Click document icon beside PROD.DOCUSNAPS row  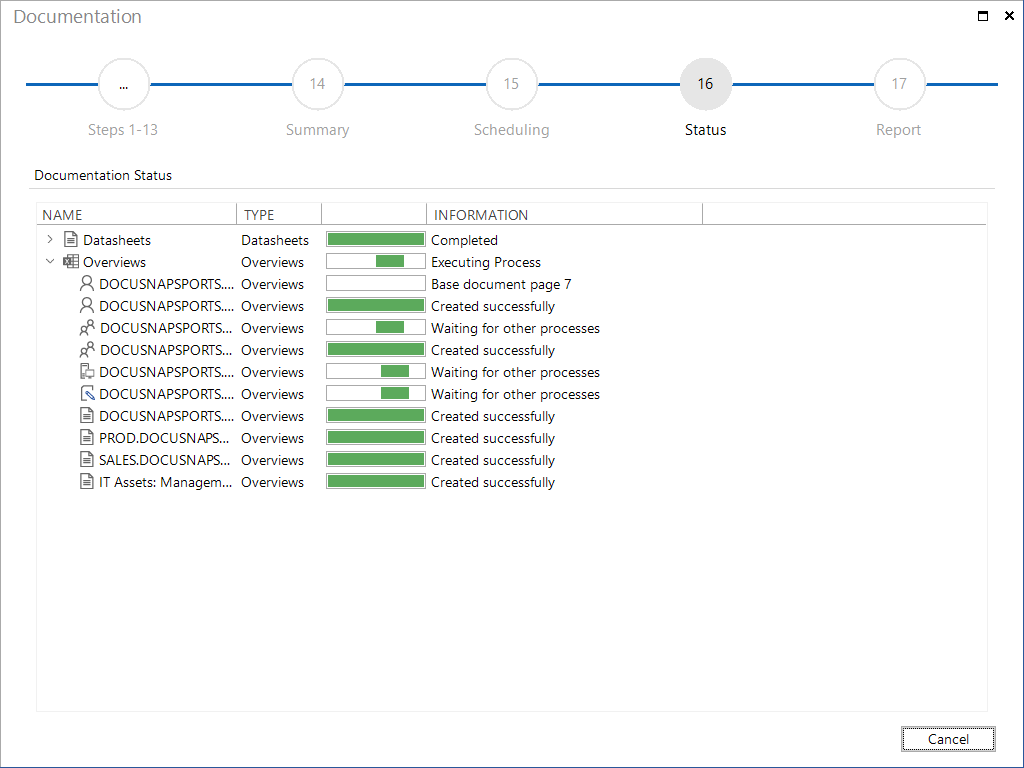(x=86, y=438)
